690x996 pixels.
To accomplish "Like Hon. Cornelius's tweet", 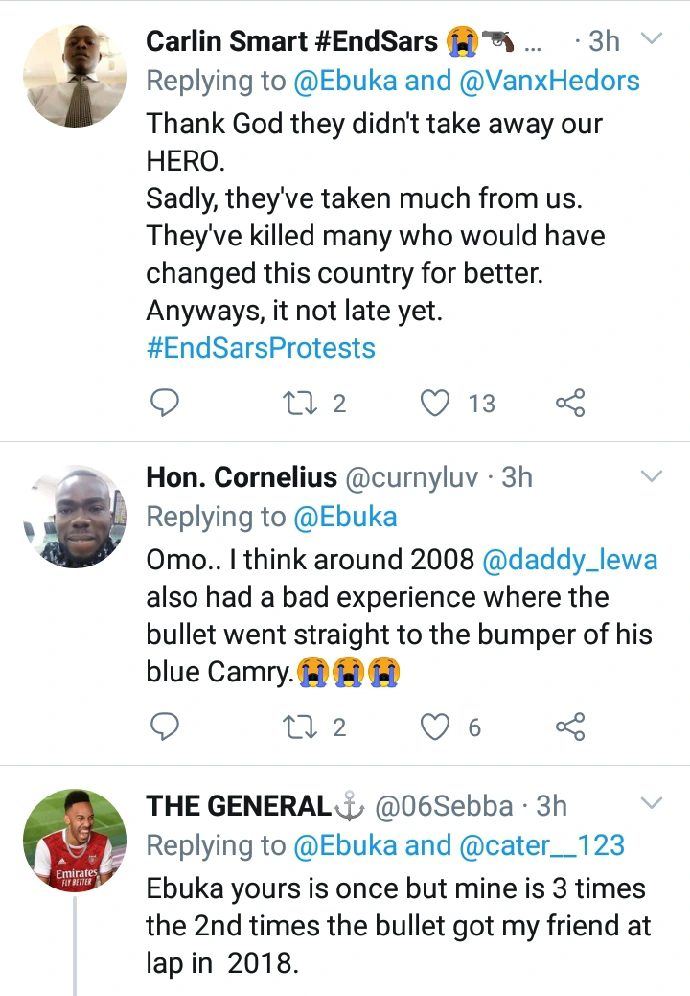I will tap(435, 727).
